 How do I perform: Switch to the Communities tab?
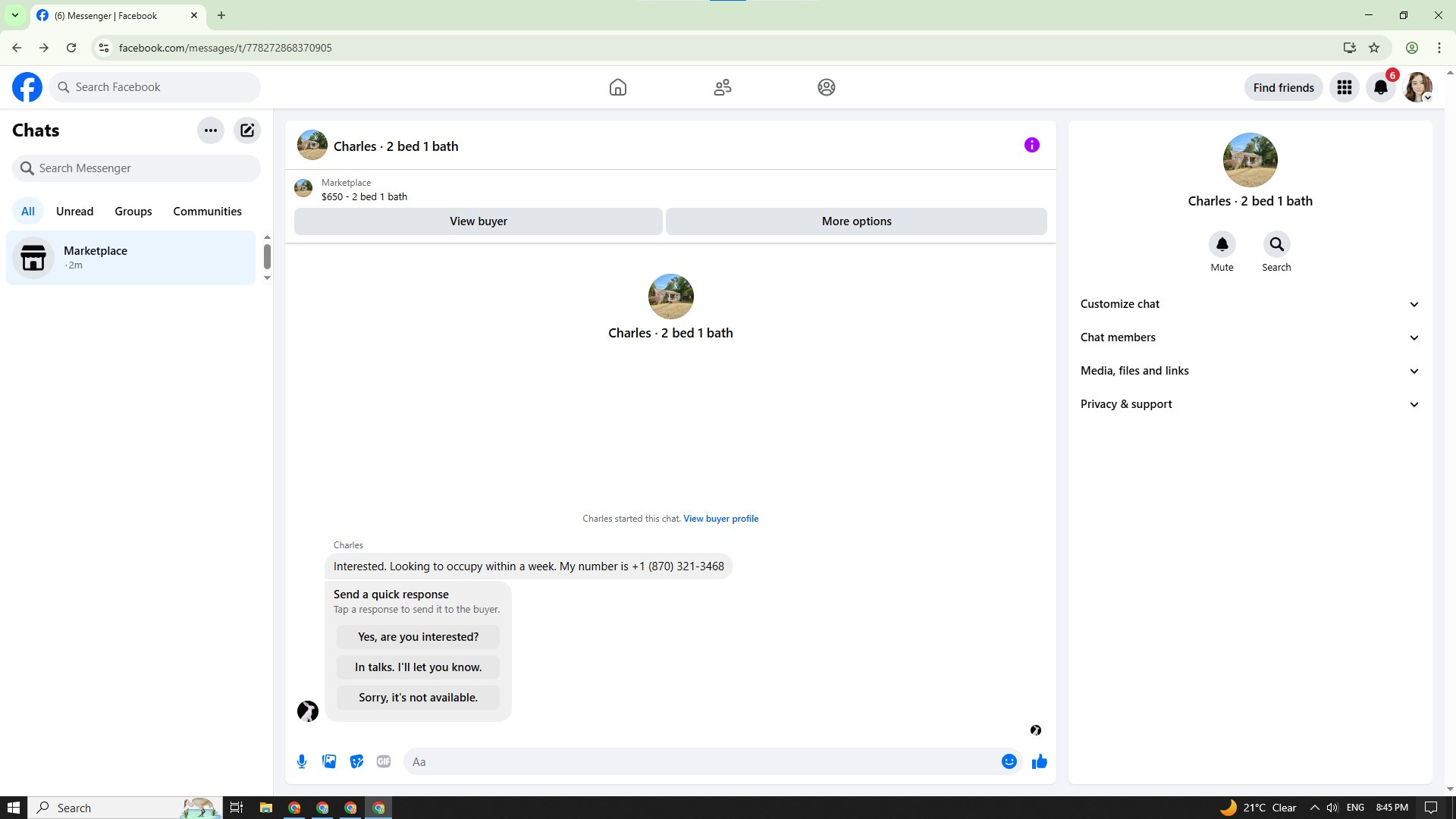pyautogui.click(x=207, y=212)
